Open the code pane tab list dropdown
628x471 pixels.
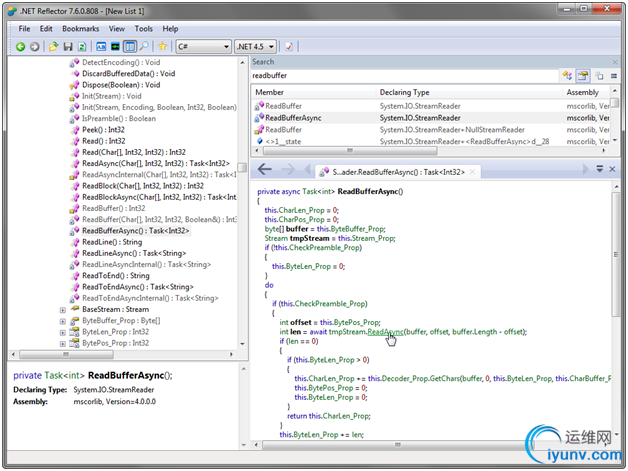click(x=600, y=169)
